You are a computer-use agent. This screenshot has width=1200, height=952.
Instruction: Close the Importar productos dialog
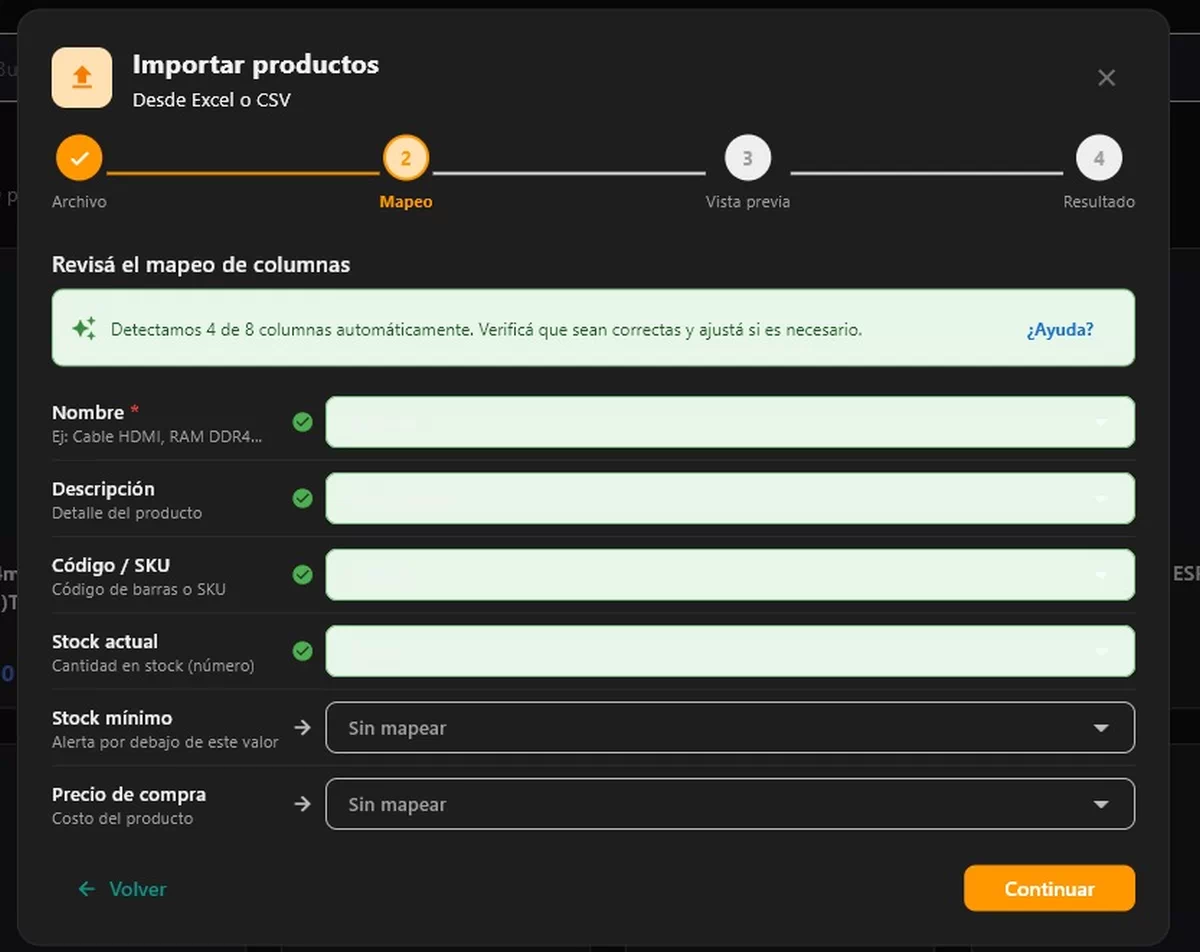point(1106,78)
